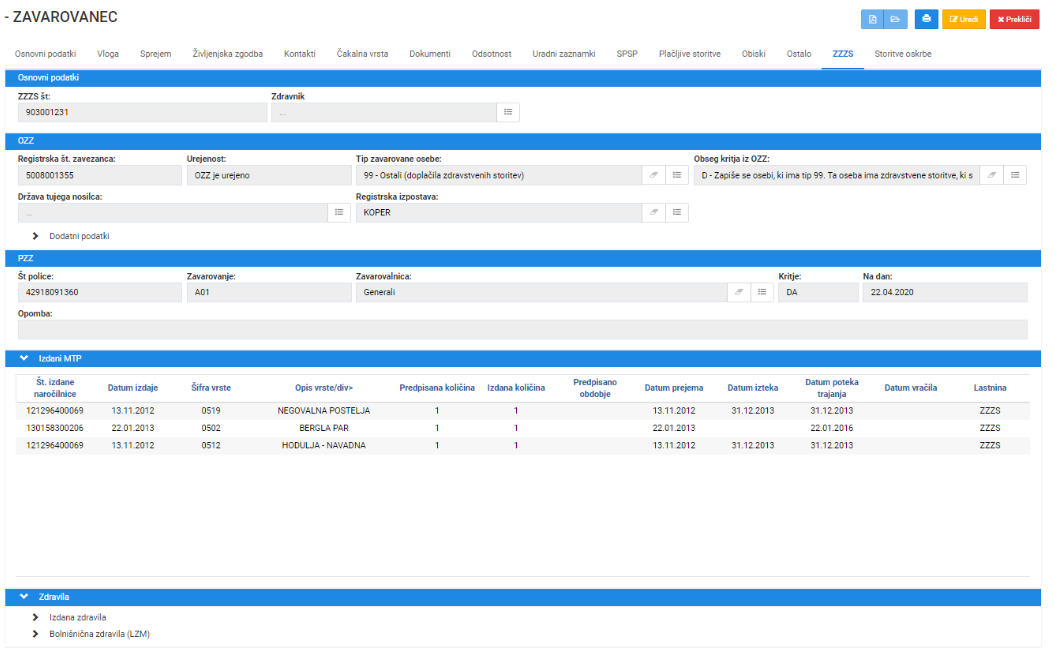
Task: Click the Urejenost field
Action: pyautogui.click(x=269, y=175)
